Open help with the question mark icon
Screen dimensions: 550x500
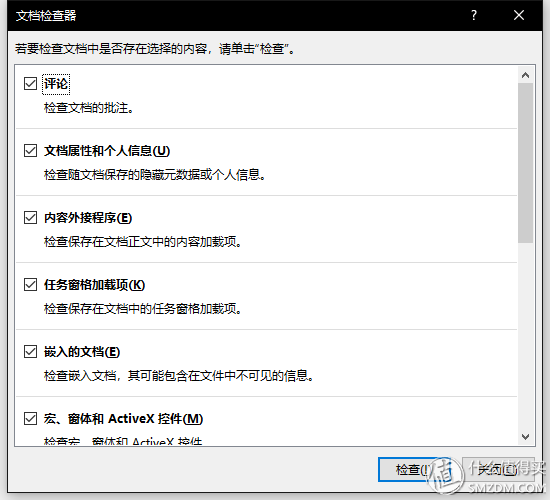(474, 15)
